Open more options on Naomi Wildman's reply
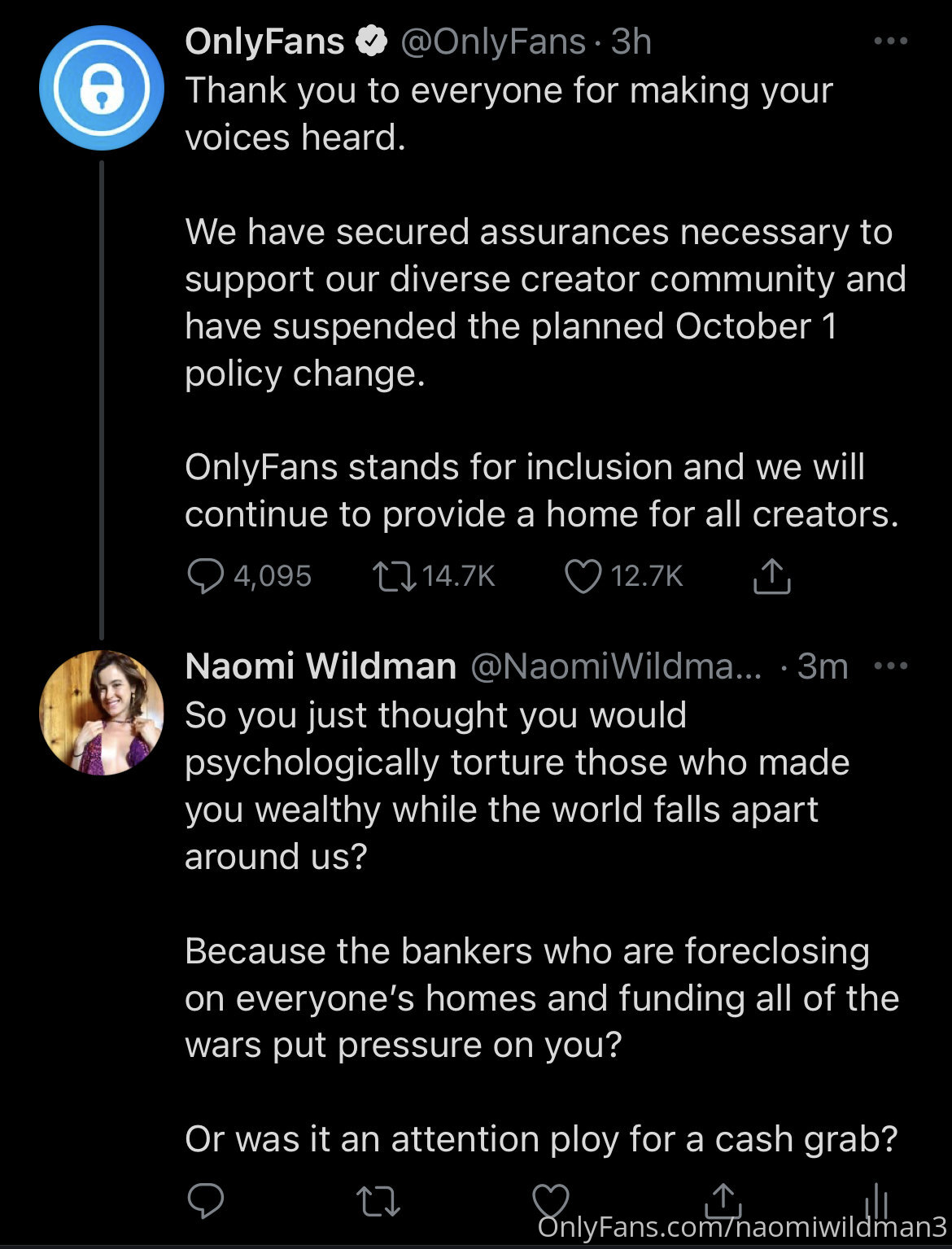 [x=890, y=666]
